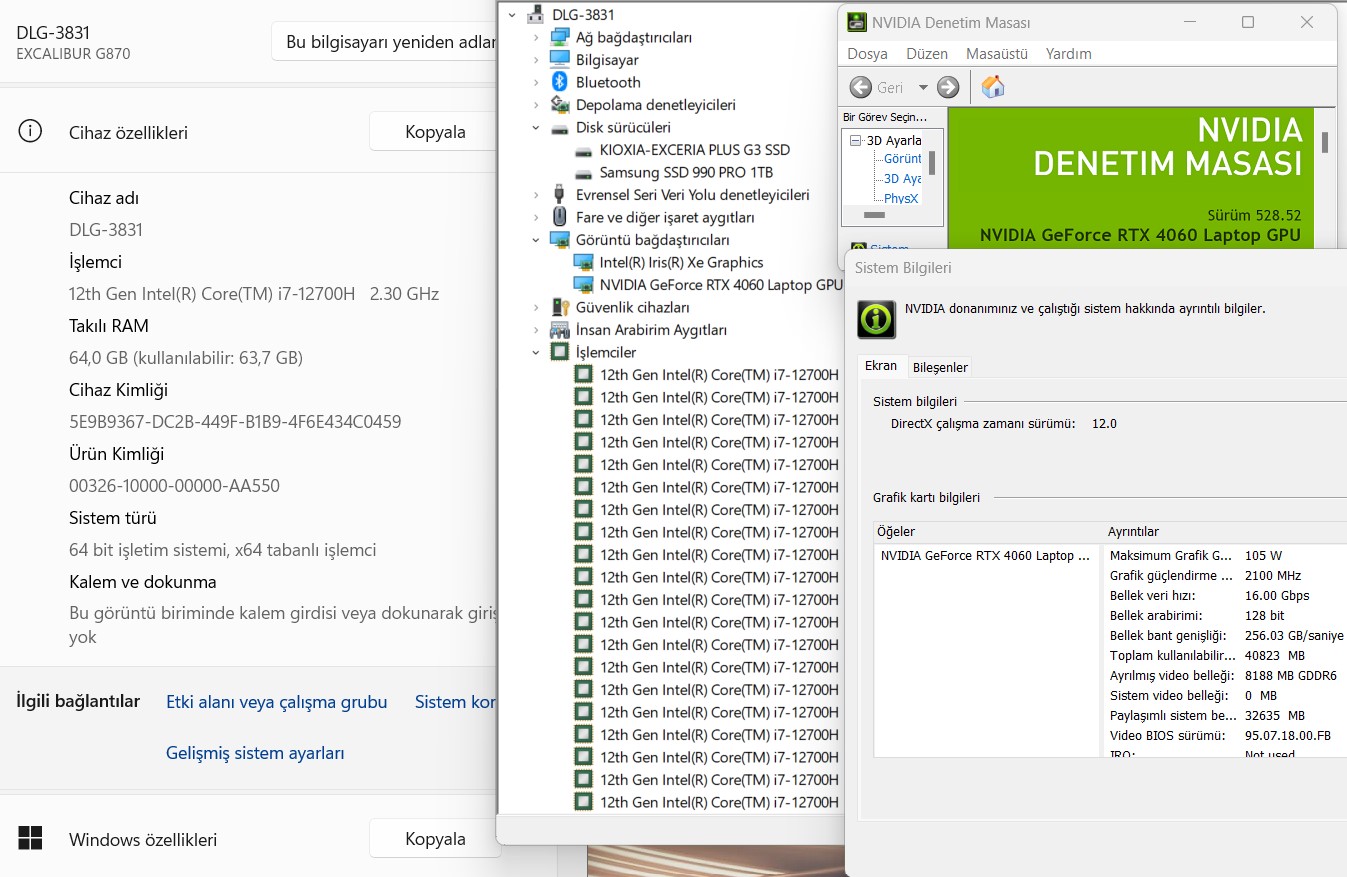
Task: Click the icon next to Intel Iris Xe Graphics
Action: [584, 262]
